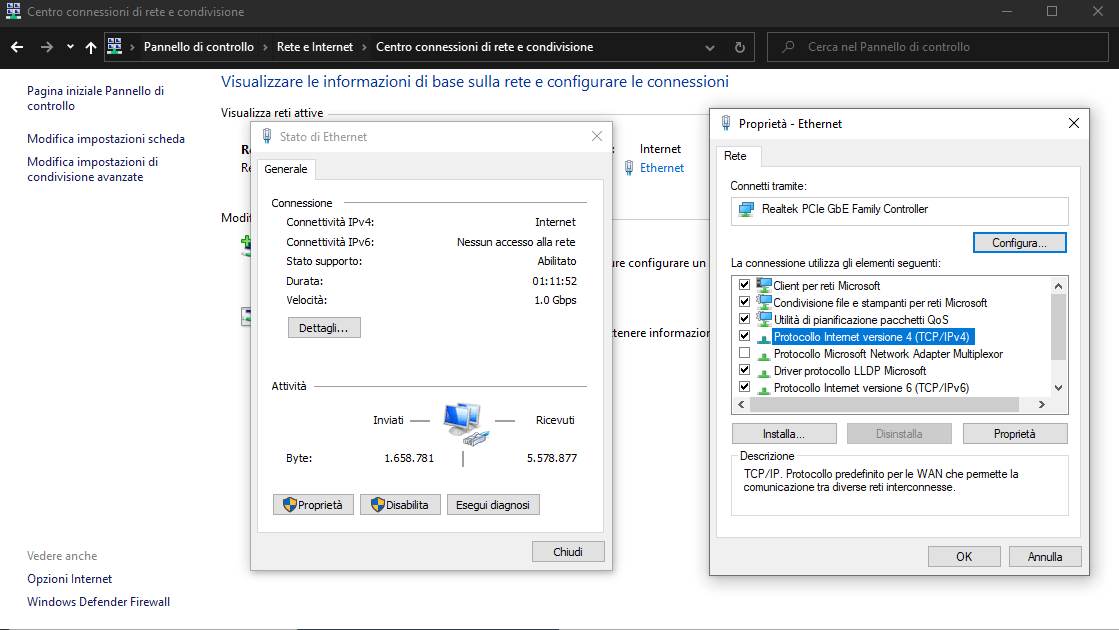Screen dimensions: 1119x630
Task: Toggle Condivisione file e stampanti checkbox
Action: click(744, 302)
